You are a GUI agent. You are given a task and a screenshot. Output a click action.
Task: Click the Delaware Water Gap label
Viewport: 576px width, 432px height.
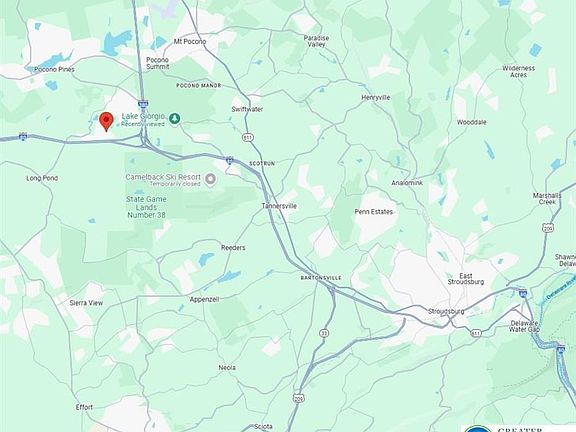524,326
